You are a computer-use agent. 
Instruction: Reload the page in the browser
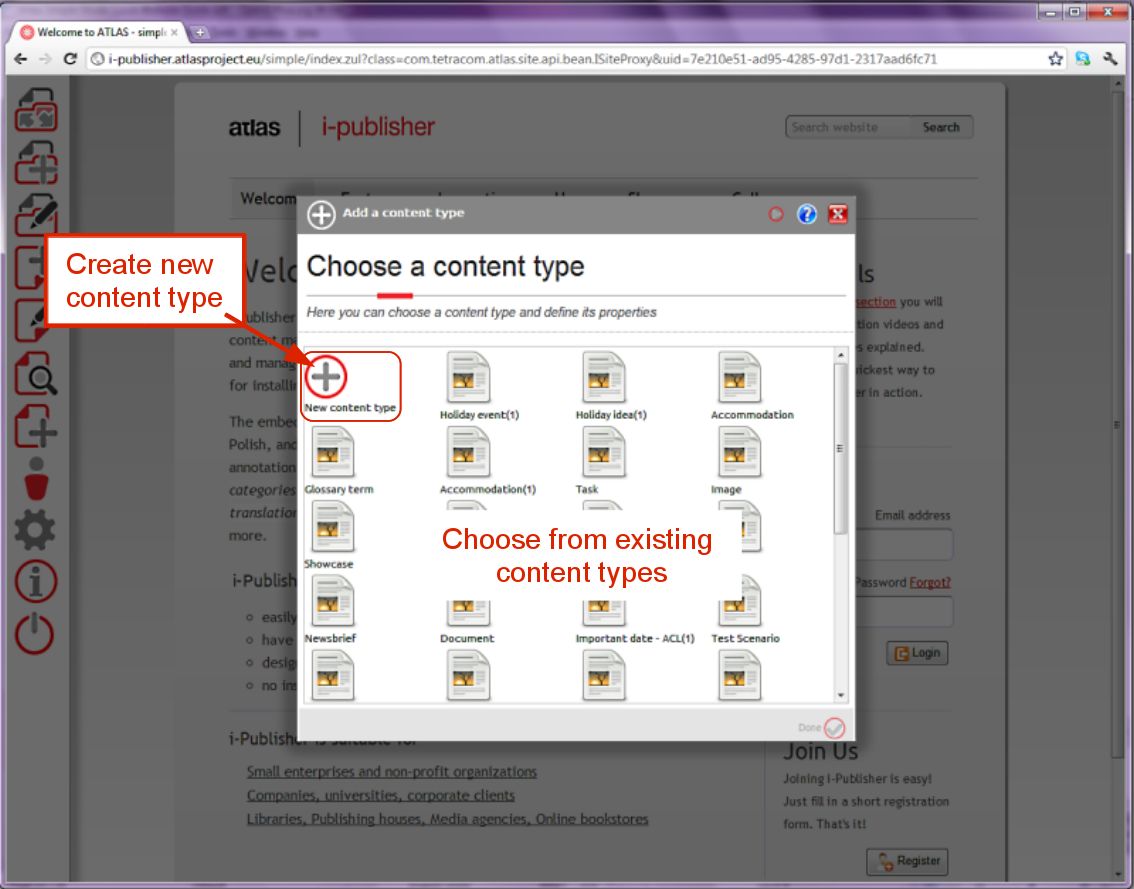[x=70, y=59]
